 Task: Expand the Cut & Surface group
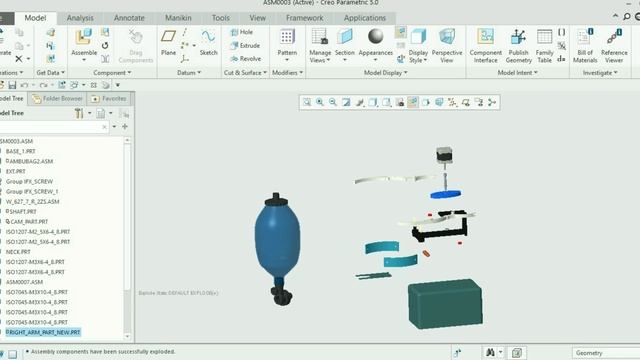245,73
